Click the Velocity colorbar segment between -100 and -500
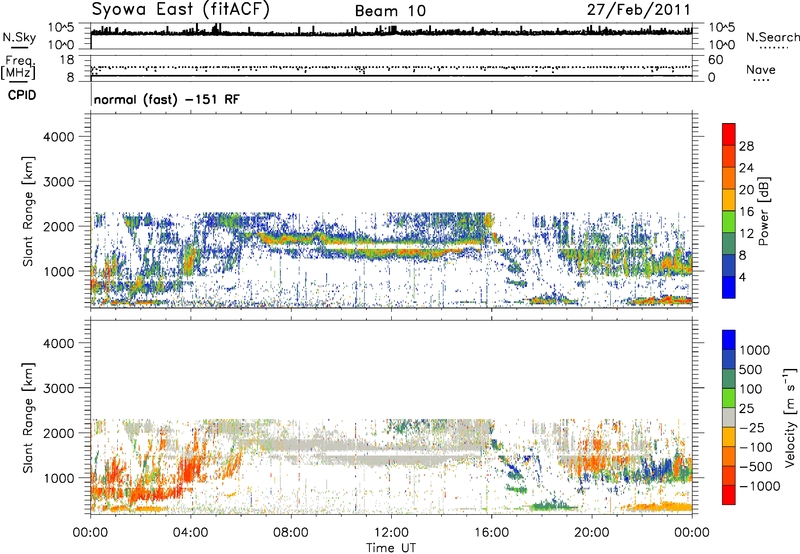 click(729, 457)
